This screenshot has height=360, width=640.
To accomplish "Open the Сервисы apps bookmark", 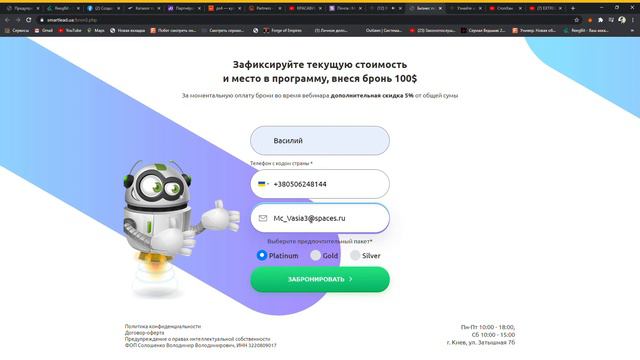I will tap(17, 30).
